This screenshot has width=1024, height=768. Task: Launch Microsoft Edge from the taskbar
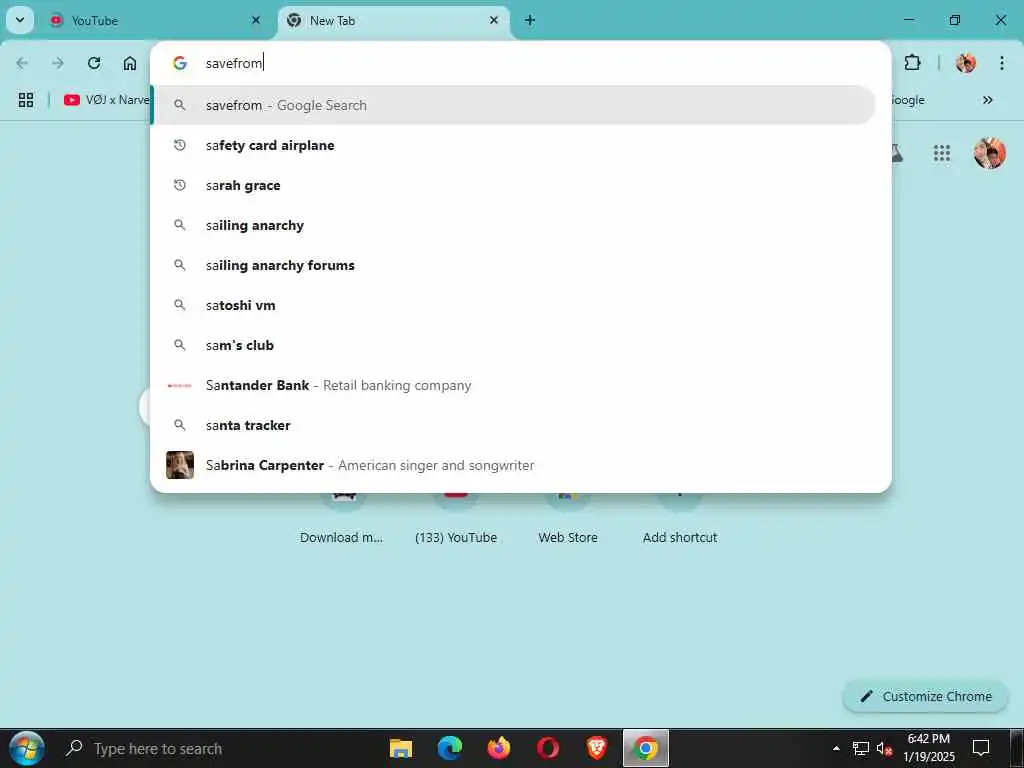tap(449, 748)
